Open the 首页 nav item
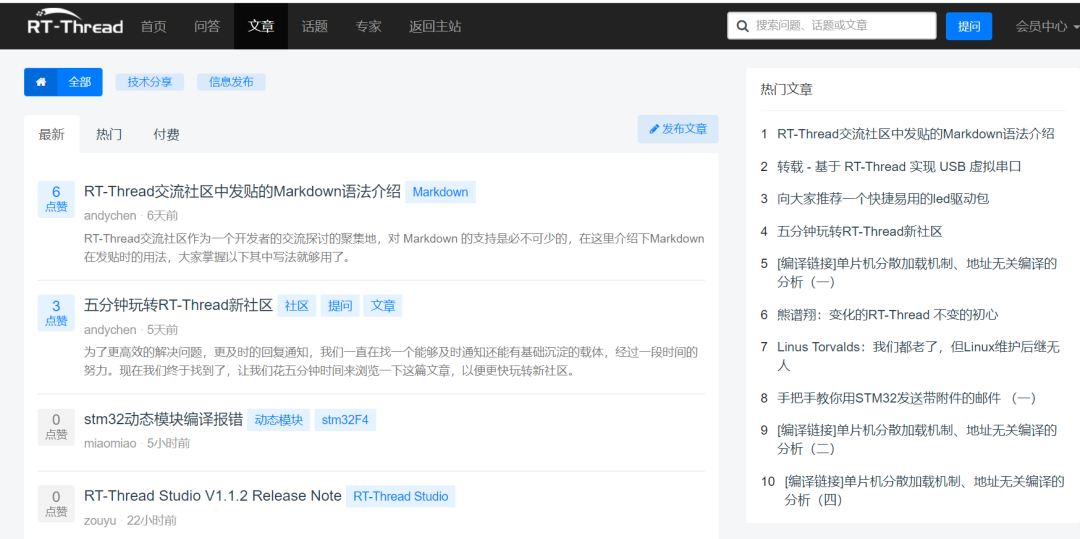 coord(154,26)
